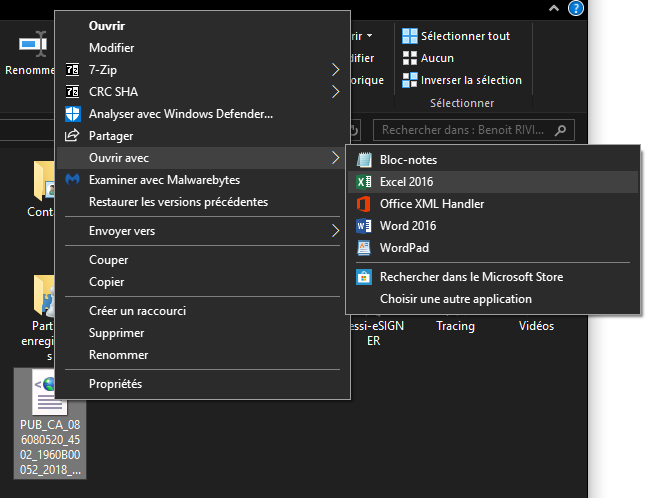Click the 7-Zip archive icon in context menu

(x=73, y=70)
